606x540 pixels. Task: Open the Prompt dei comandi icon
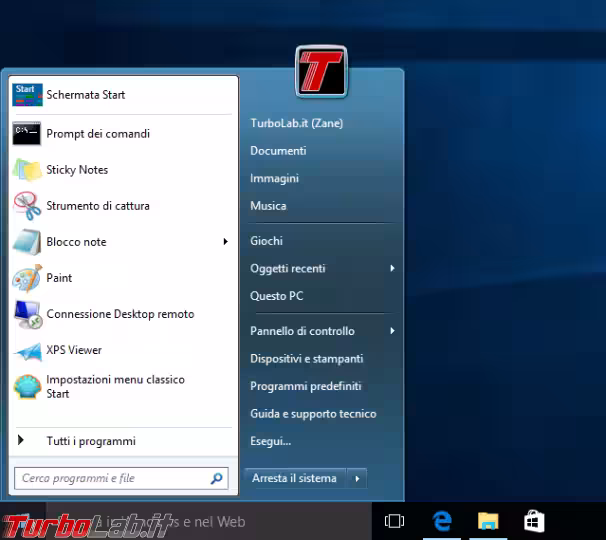pyautogui.click(x=27, y=134)
